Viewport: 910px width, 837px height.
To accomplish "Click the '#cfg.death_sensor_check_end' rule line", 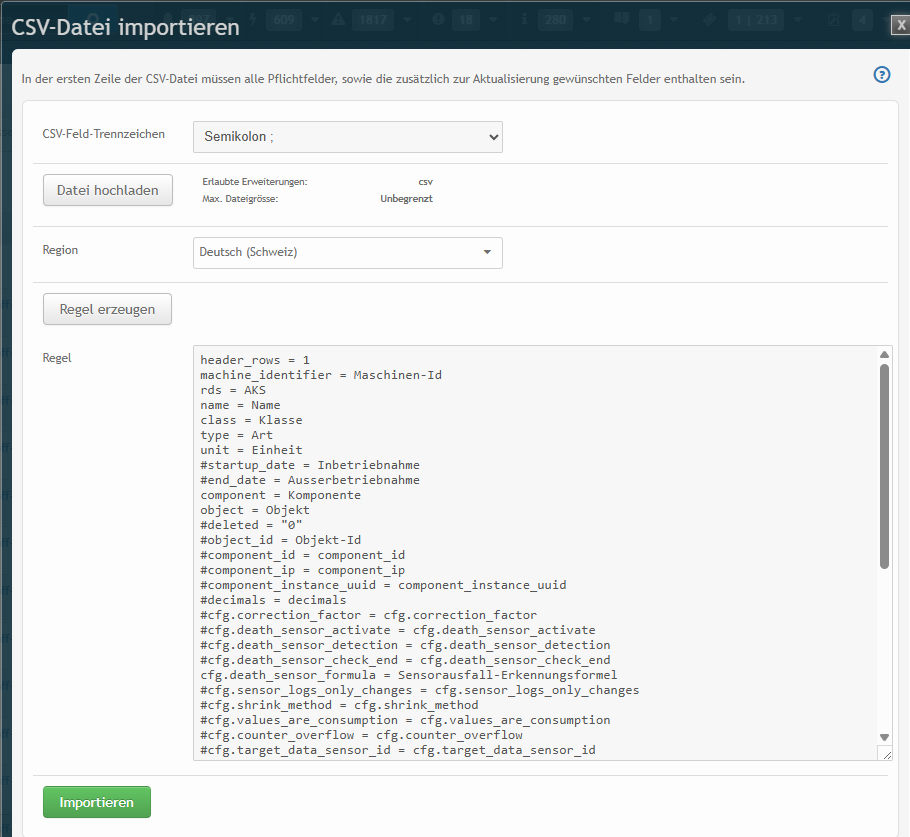I will click(x=405, y=661).
